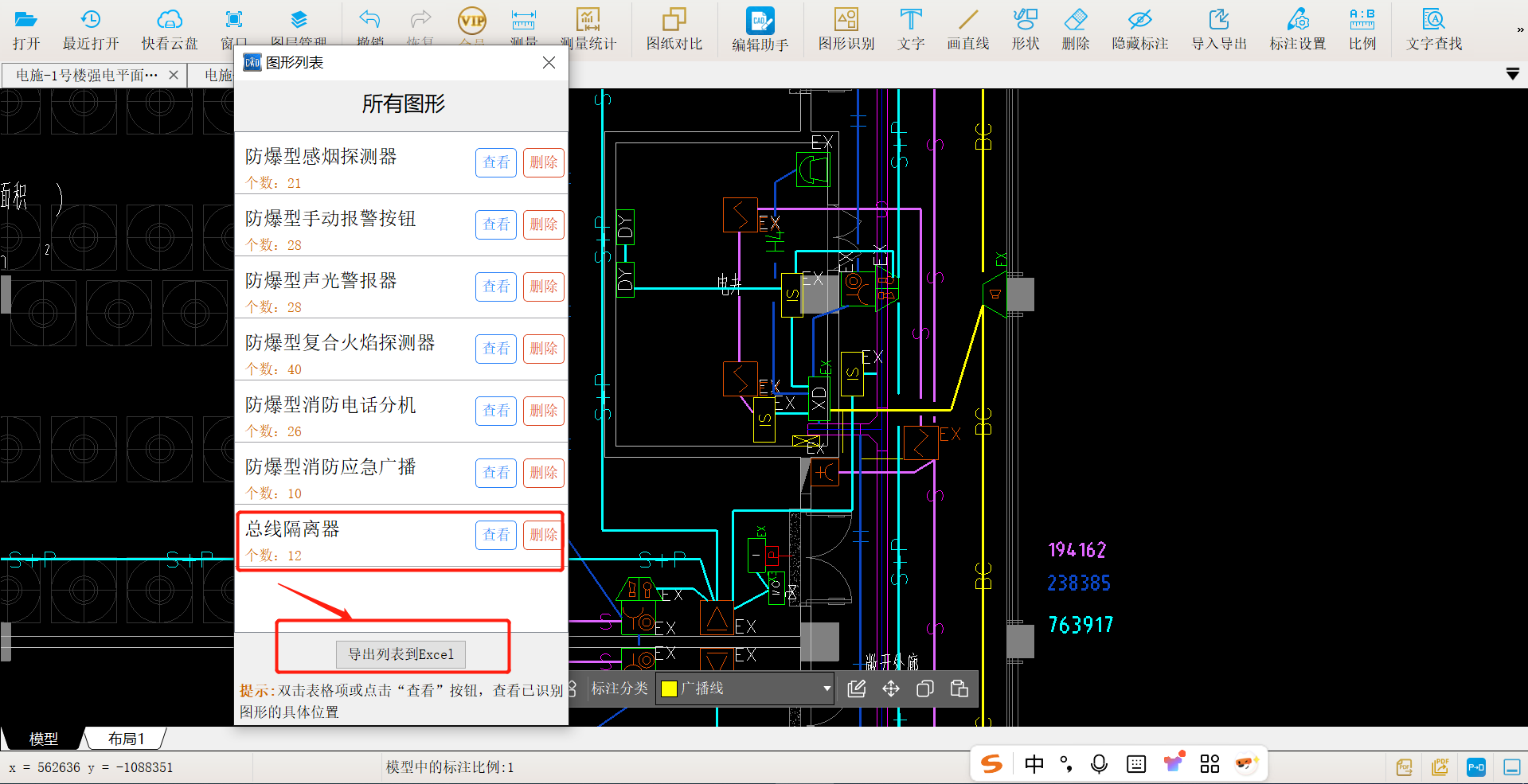Viewport: 1528px width, 784px height.
Task: Select the 删除 eraser tool in toolbar
Action: pos(1076,29)
